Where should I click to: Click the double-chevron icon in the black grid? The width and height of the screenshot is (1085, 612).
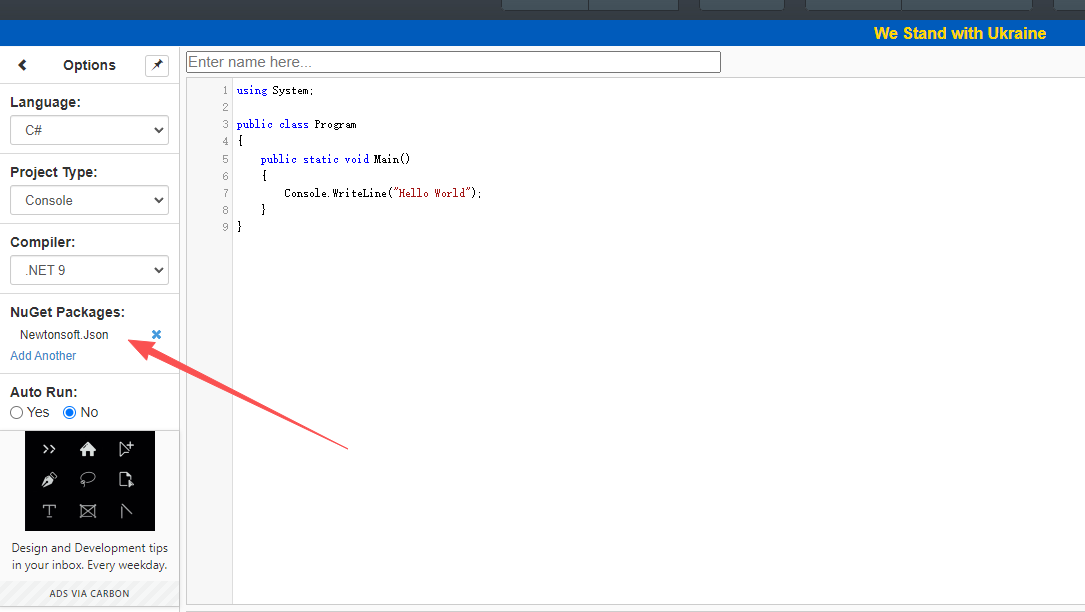[49, 448]
